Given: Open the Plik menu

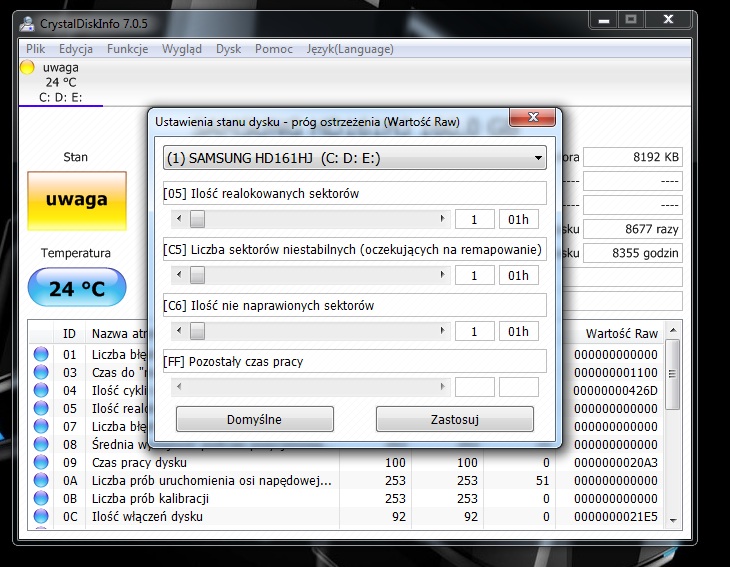Looking at the screenshot, I should pos(35,49).
